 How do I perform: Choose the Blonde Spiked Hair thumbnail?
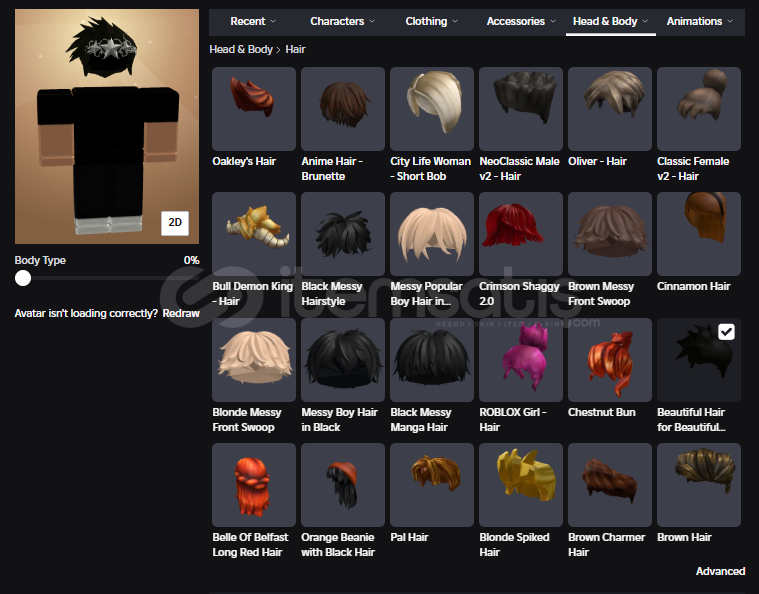point(521,485)
